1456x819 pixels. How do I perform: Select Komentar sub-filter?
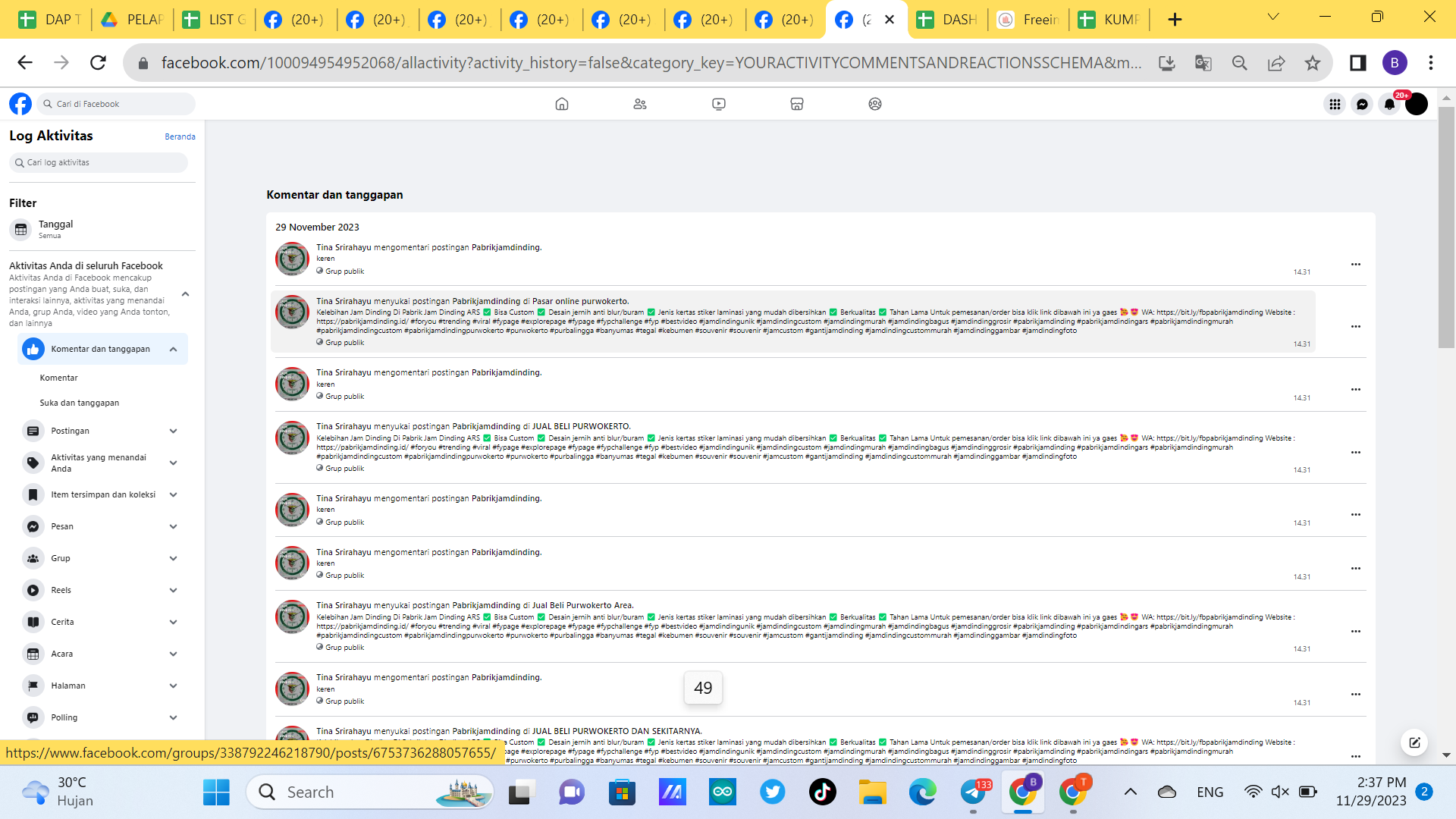(x=59, y=378)
